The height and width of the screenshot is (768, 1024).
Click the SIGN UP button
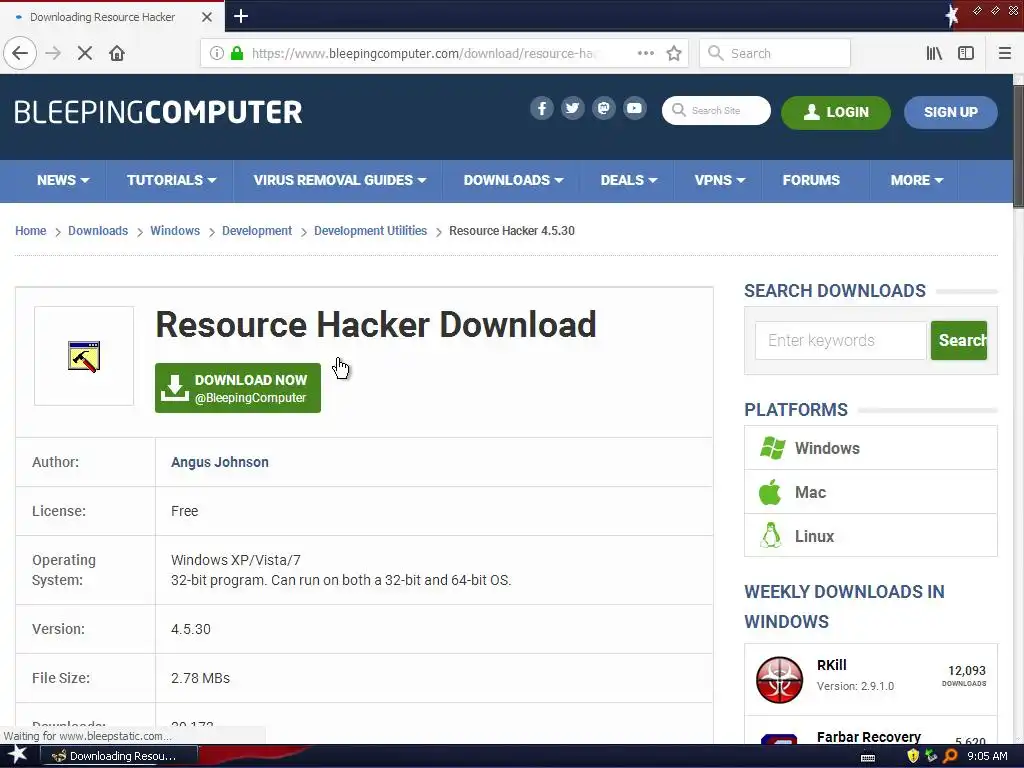[951, 112]
